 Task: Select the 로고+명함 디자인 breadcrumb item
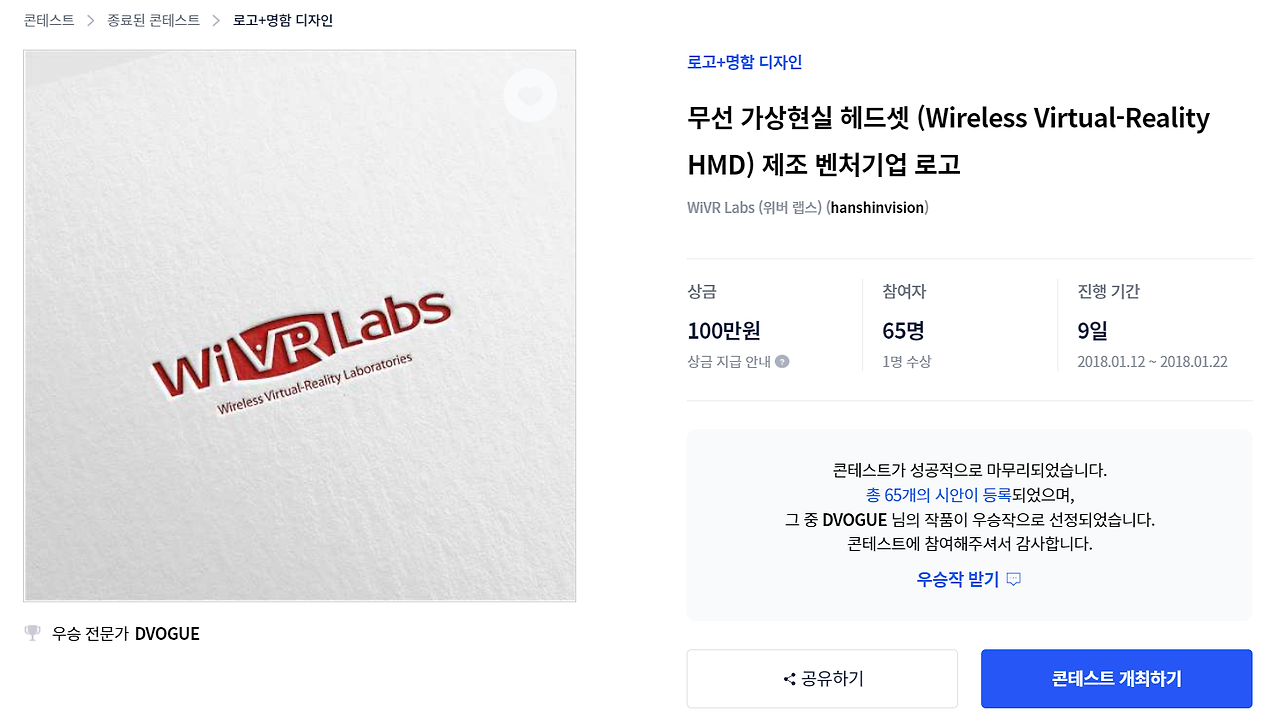(x=283, y=20)
